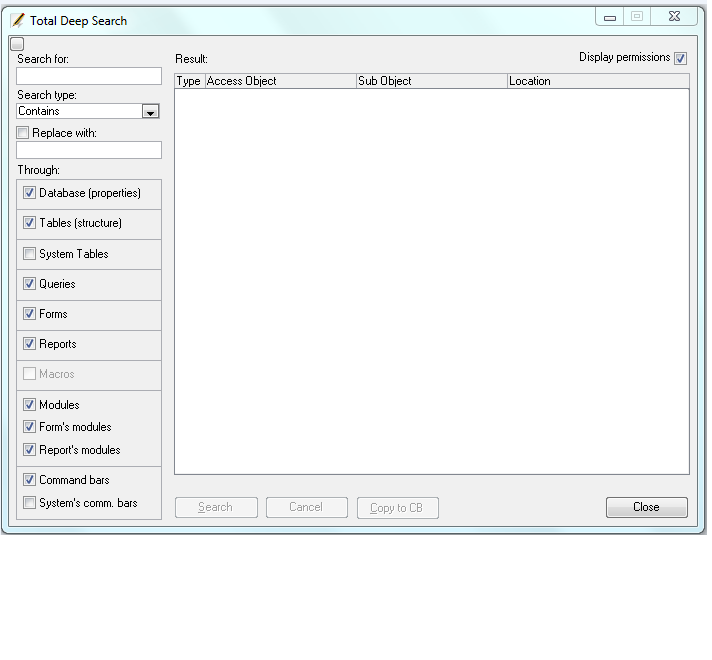Click the Search button
Viewport: 712px width, 660px height.
[x=216, y=507]
